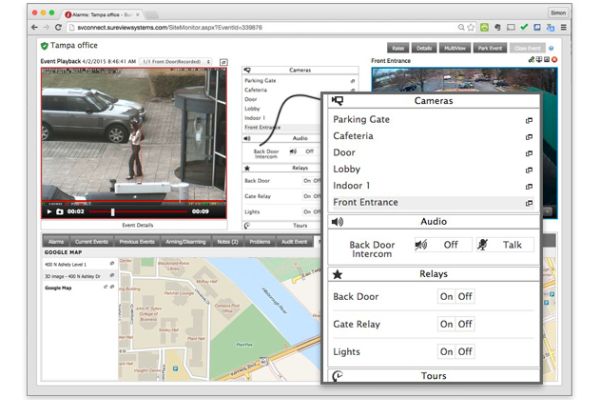
Task: Turn Back Door relay Off in enlarged panel
Action: pyautogui.click(x=465, y=296)
